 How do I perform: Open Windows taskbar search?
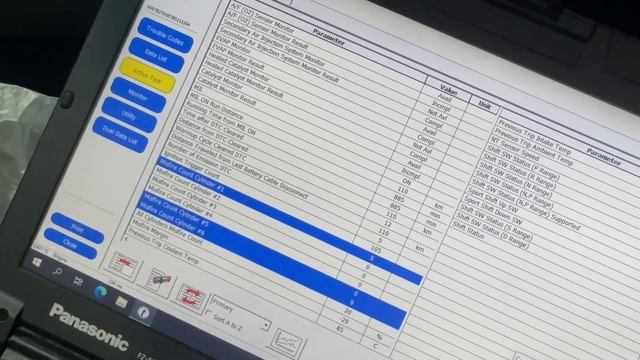58,271
